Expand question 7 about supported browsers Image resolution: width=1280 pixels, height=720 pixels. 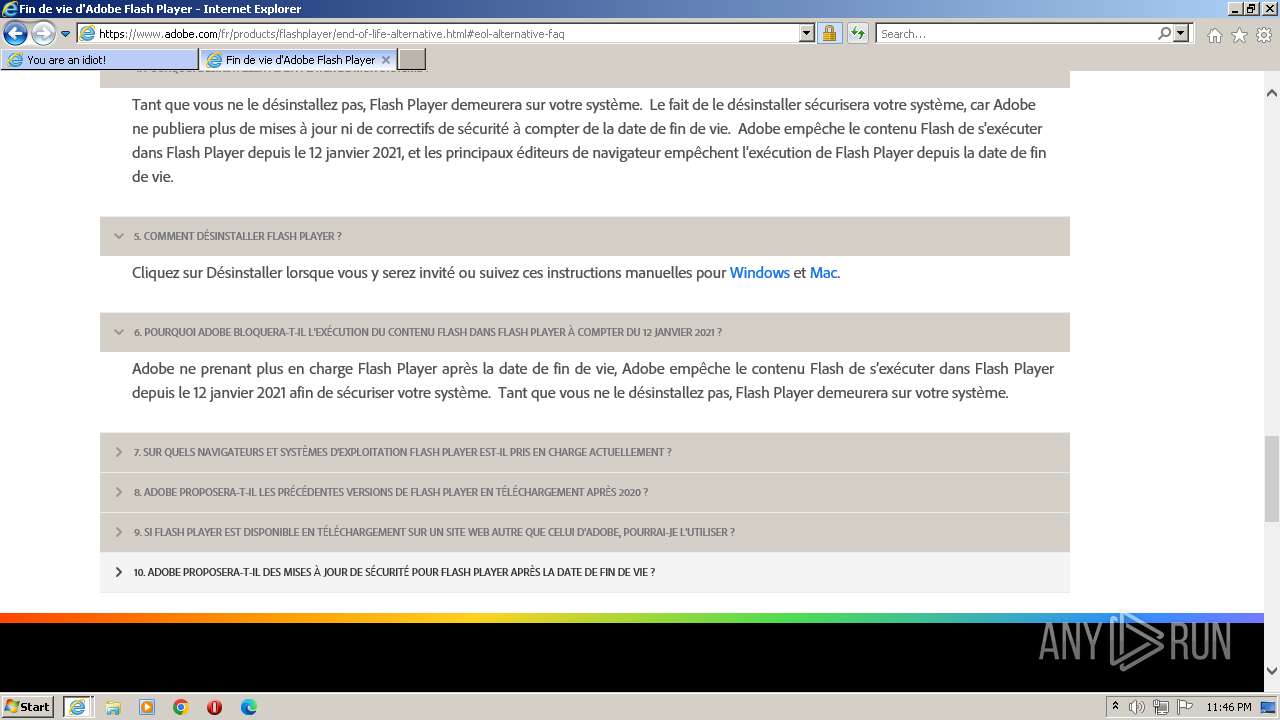click(585, 452)
